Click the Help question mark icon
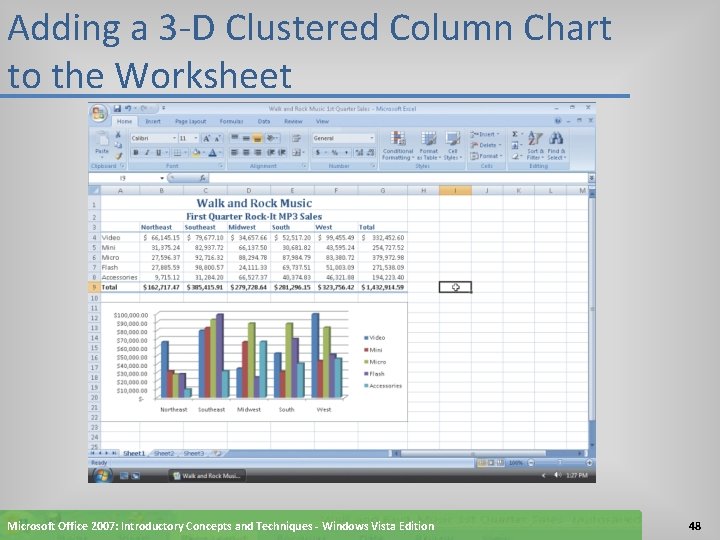This screenshot has width=720, height=540. click(x=558, y=121)
